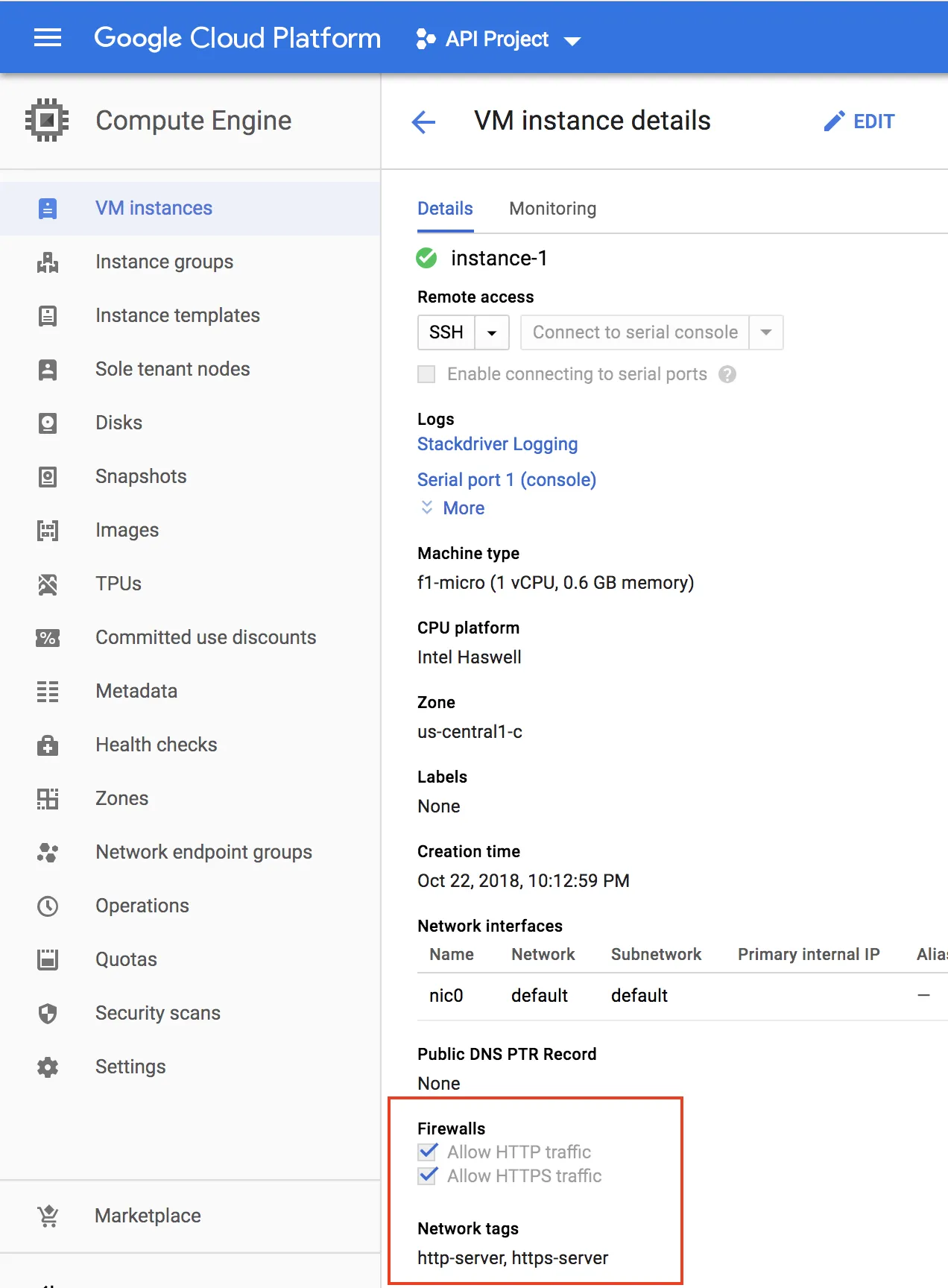
Task: Click the Security scans shield icon
Action: coord(48,1014)
